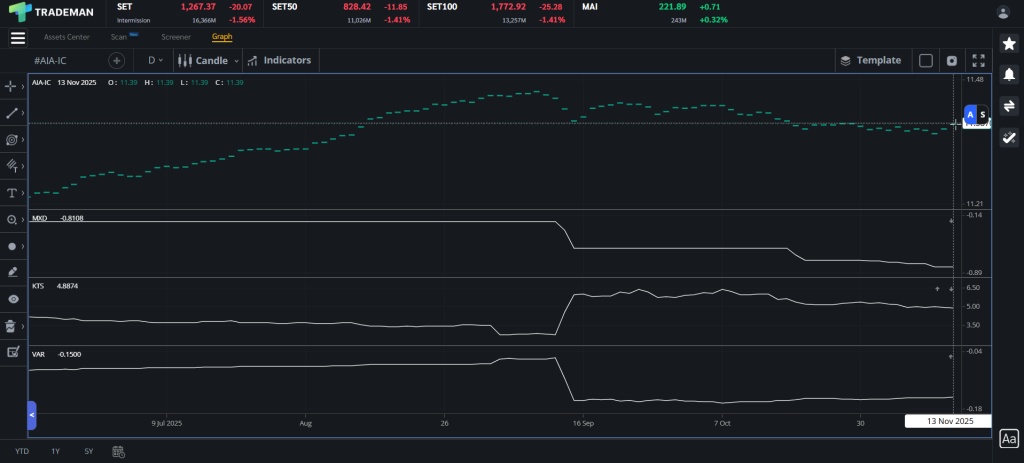Open the alerts bell panel
The height and width of the screenshot is (463, 1024).
[1009, 75]
